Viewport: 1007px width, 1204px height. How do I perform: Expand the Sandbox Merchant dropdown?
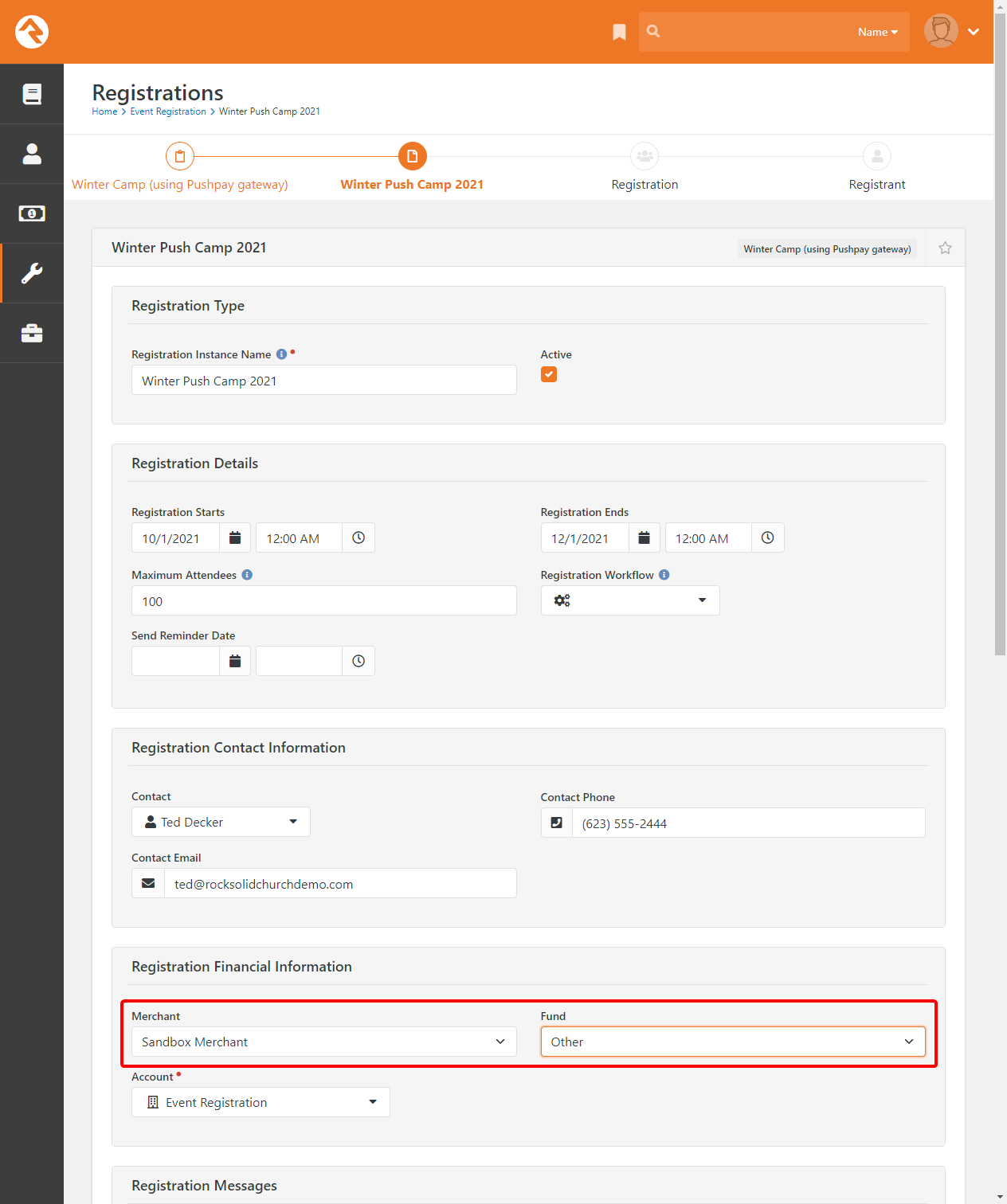[324, 1042]
